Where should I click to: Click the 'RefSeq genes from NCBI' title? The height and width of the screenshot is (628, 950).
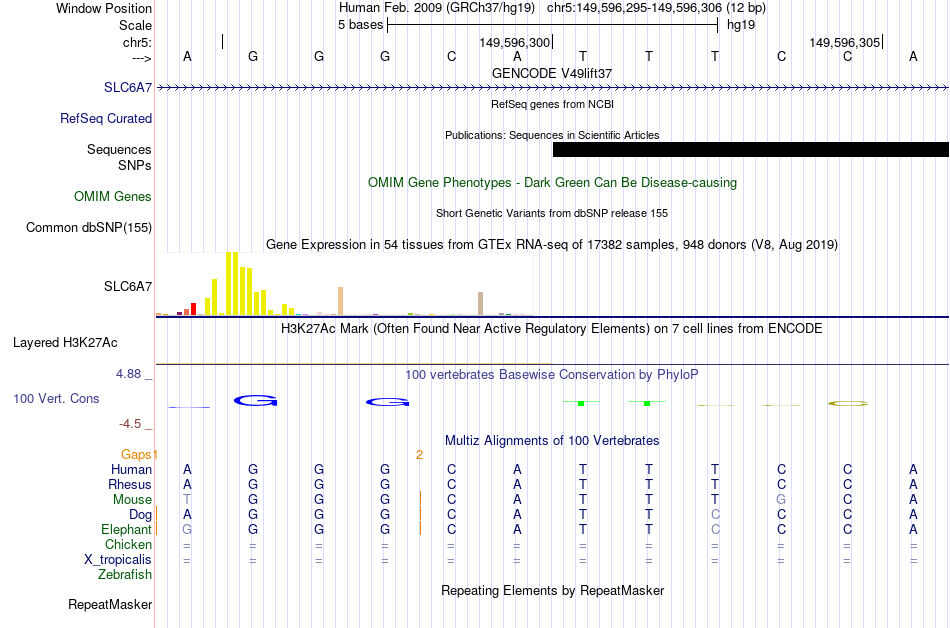[552, 104]
